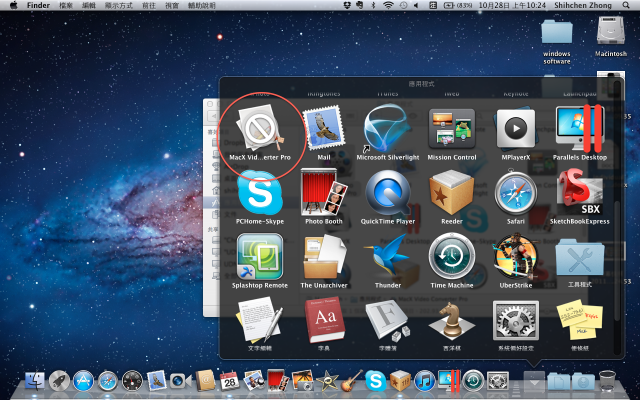Open the Bluetooth status menu

tap(373, 5)
